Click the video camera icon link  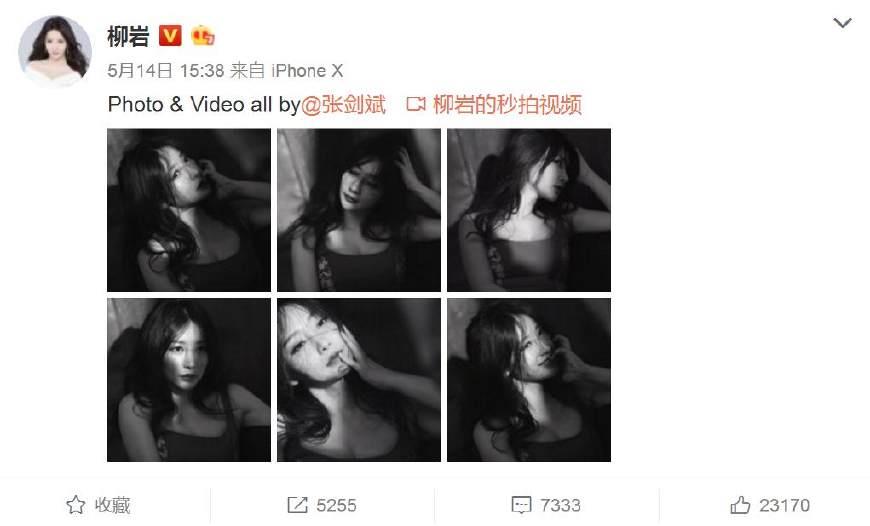(x=416, y=104)
